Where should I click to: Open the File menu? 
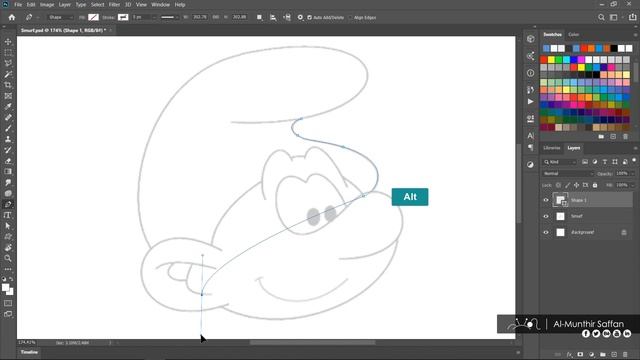point(18,4)
